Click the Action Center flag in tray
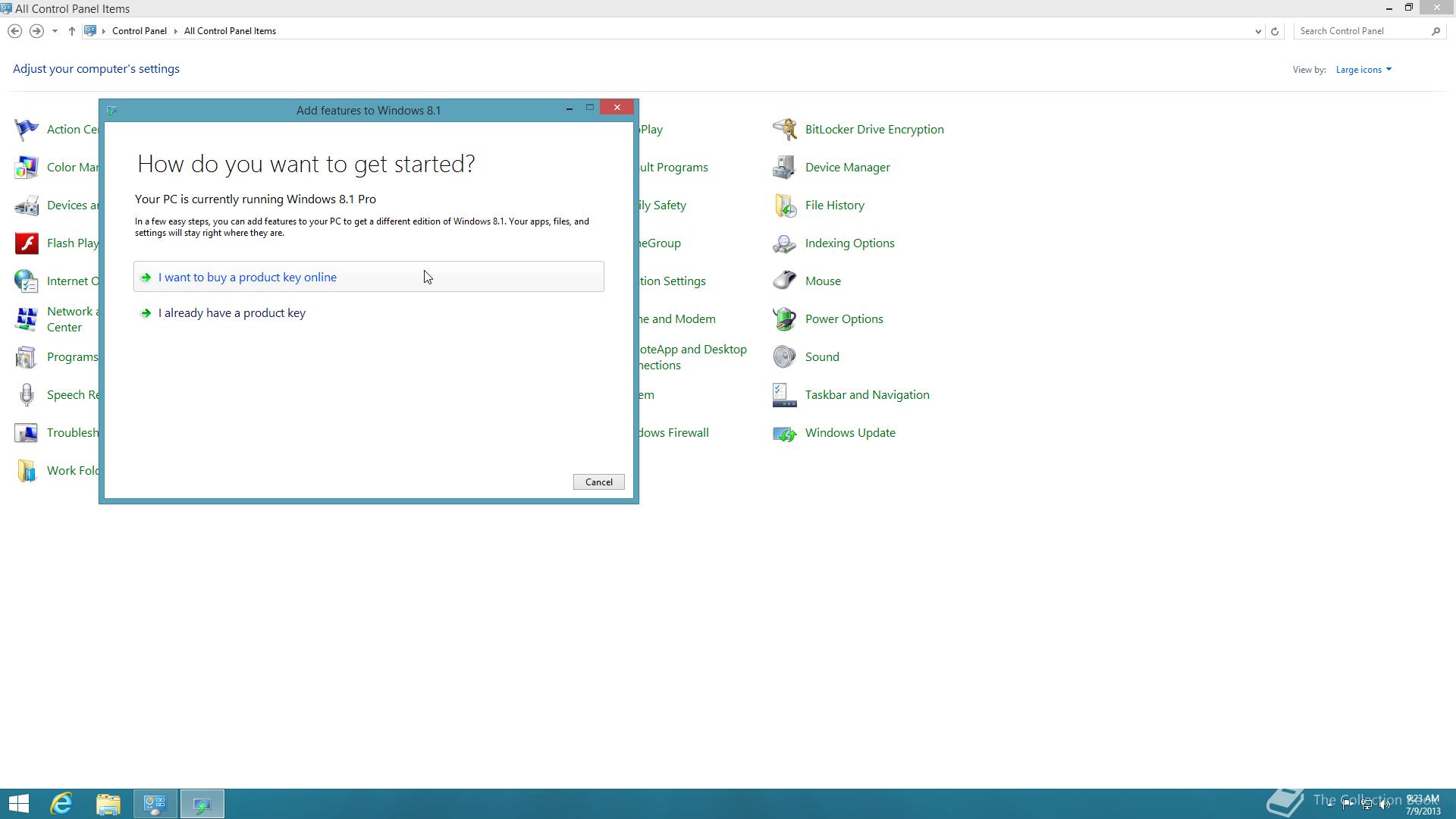The width and height of the screenshot is (1456, 819). 1348,805
